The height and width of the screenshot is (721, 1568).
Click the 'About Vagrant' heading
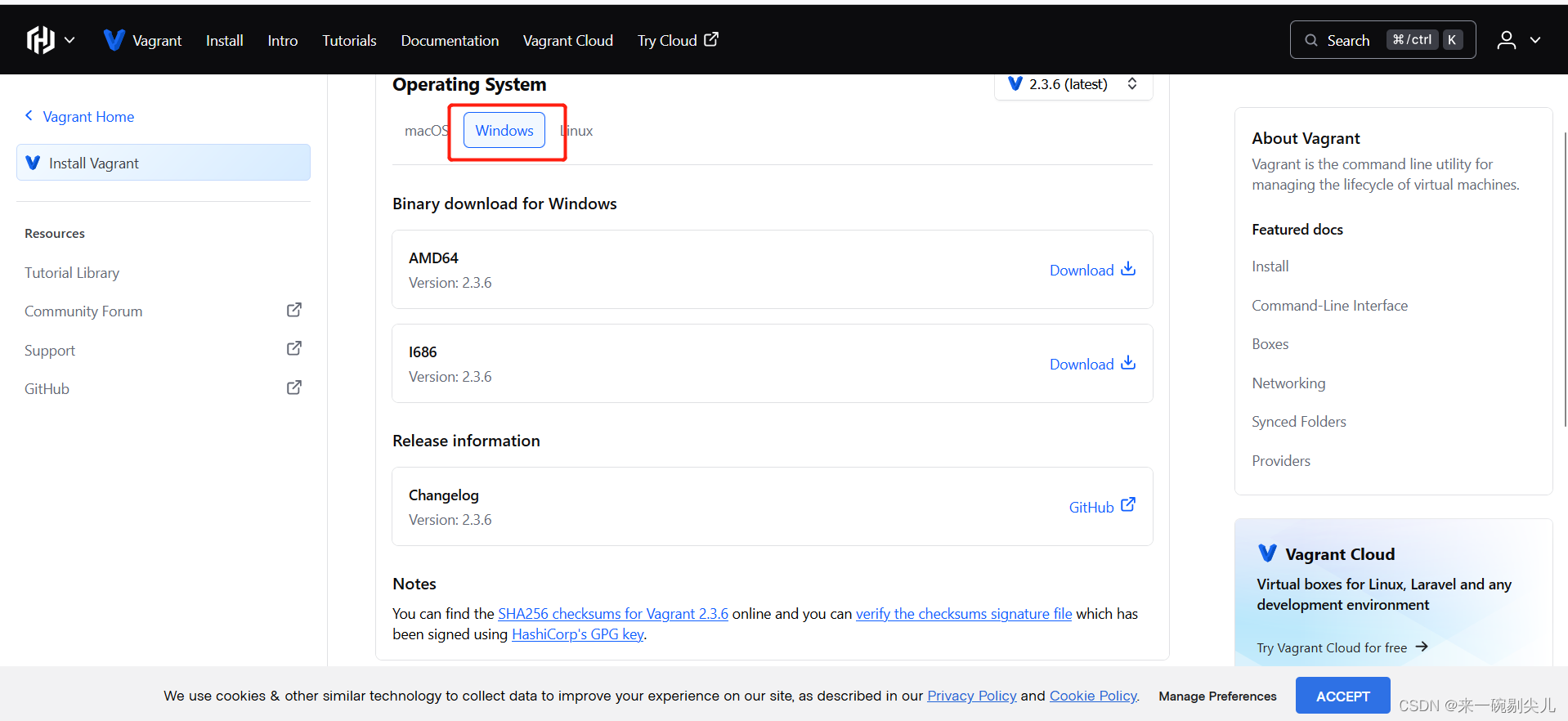click(x=1306, y=138)
